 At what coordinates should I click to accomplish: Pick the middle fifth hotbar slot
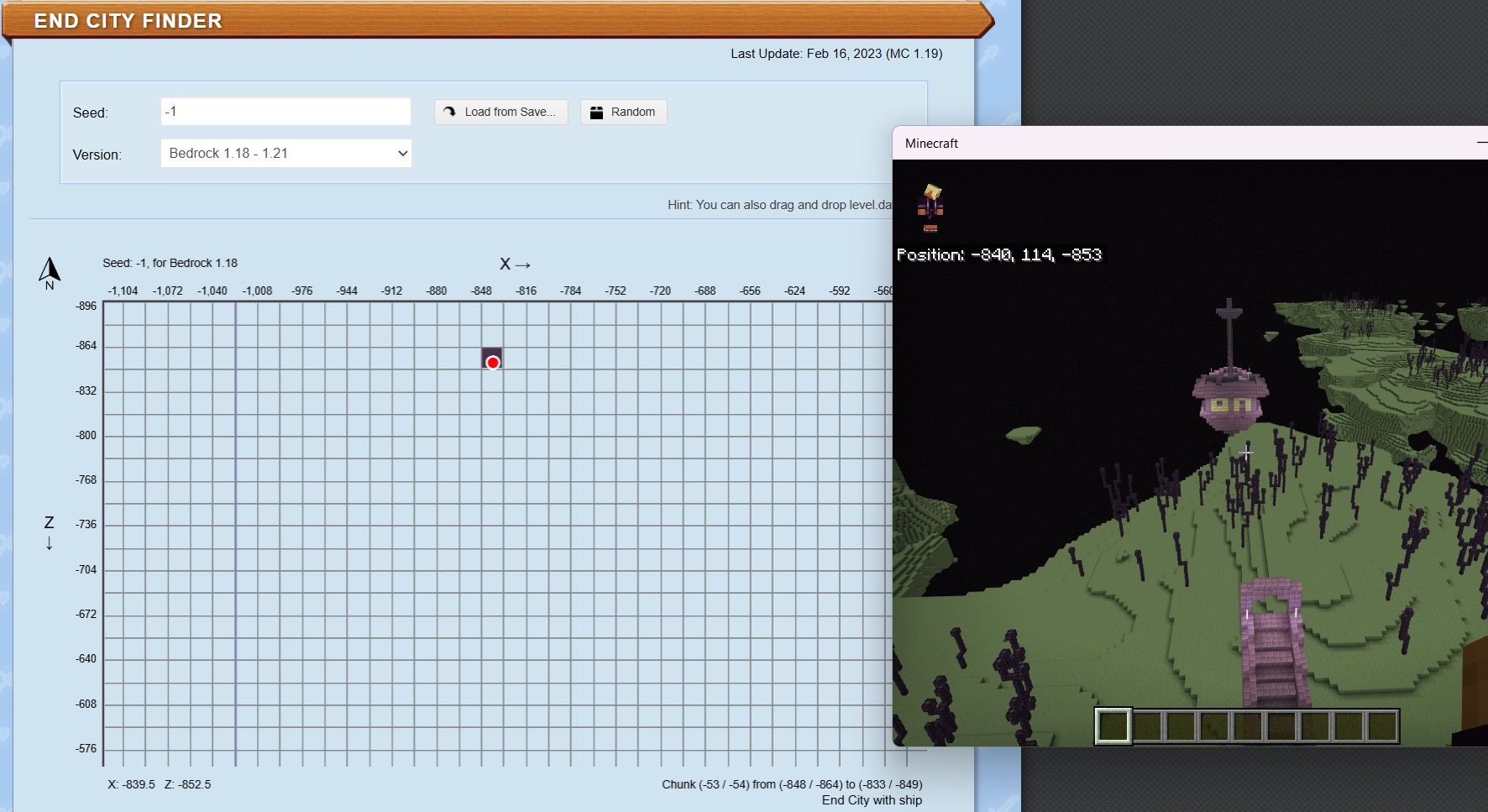click(x=1248, y=726)
